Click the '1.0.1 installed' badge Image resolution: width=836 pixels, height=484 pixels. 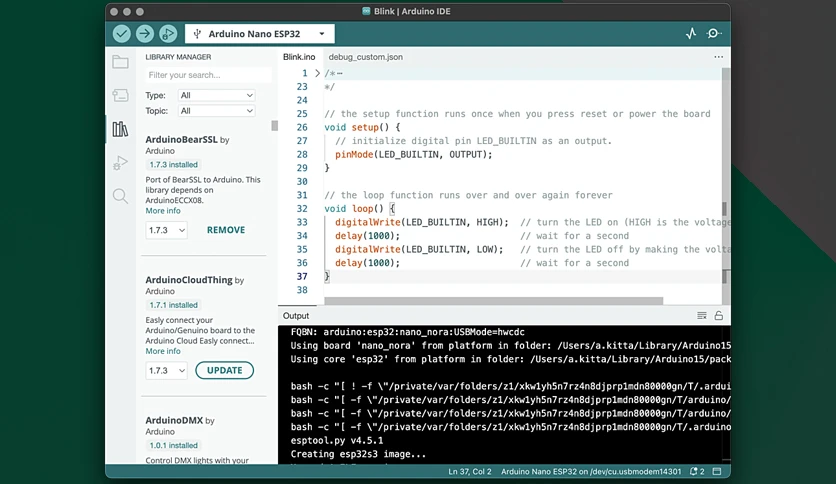tap(173, 445)
